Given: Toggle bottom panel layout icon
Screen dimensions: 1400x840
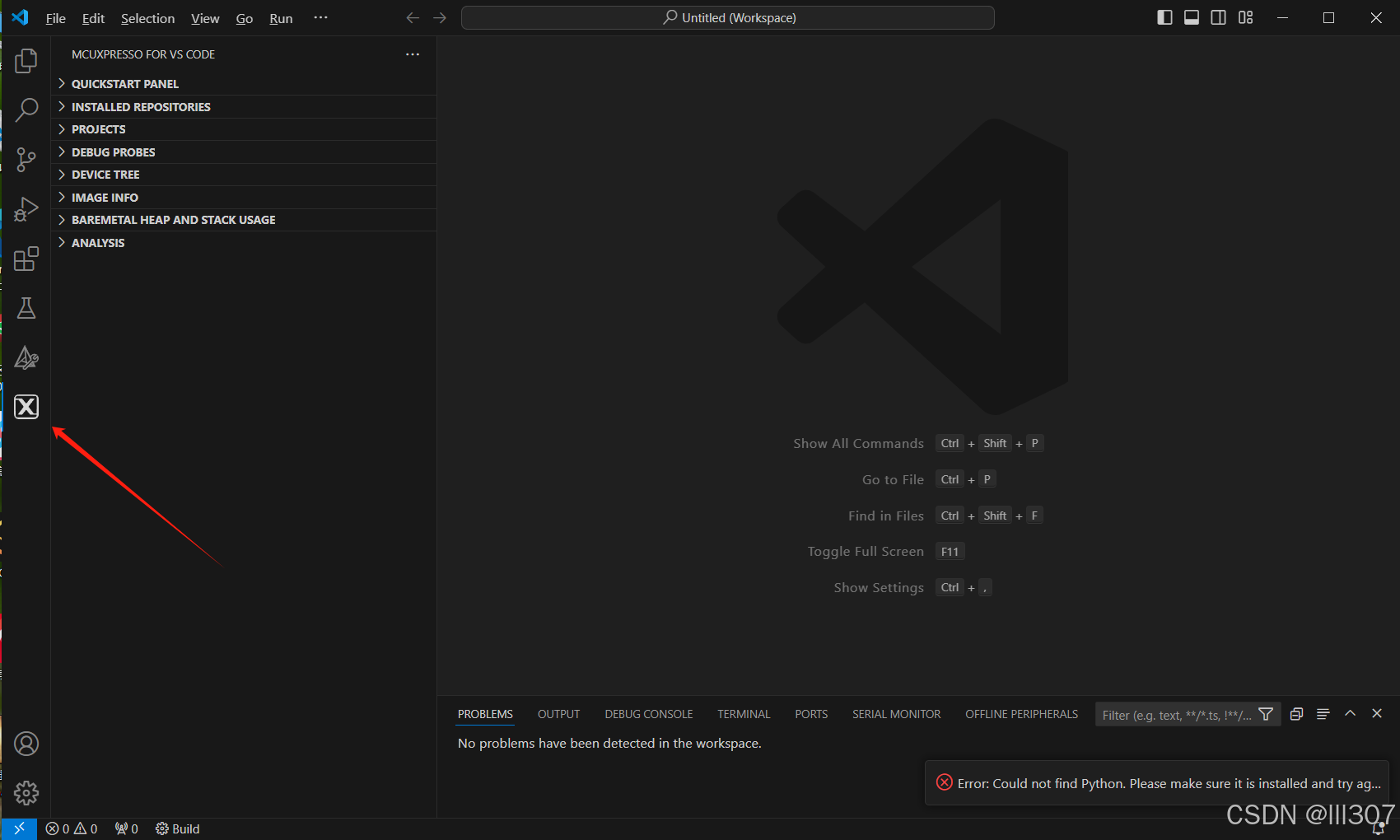Looking at the screenshot, I should (x=1192, y=18).
